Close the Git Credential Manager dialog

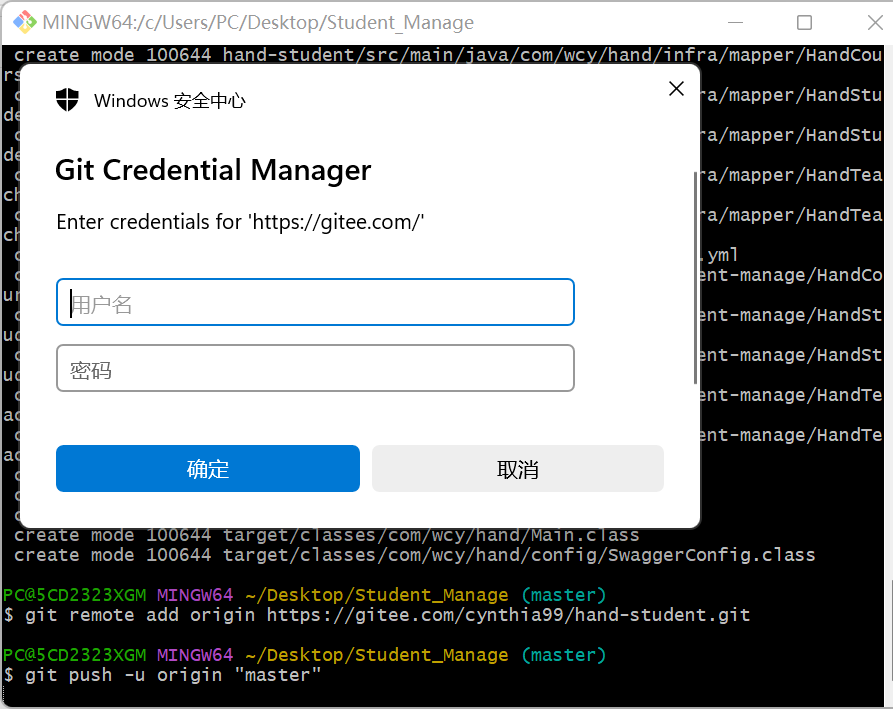(x=676, y=88)
